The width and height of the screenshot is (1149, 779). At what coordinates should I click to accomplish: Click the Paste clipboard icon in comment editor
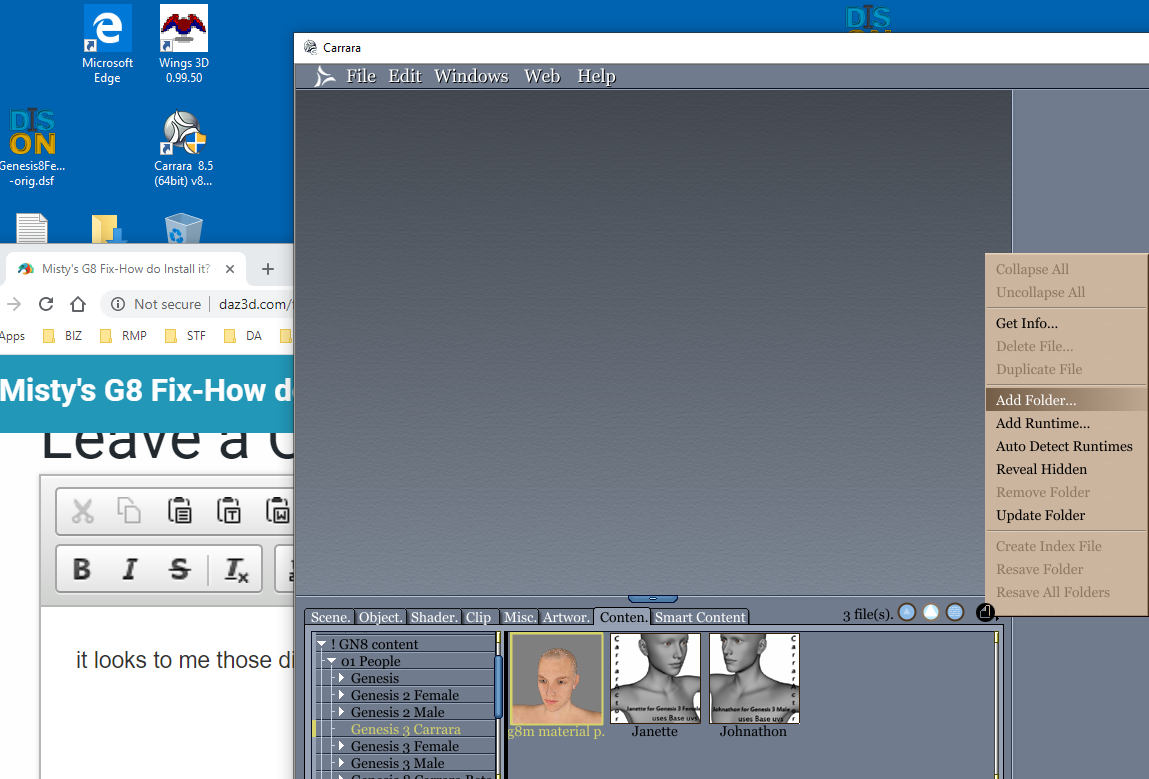(x=180, y=511)
